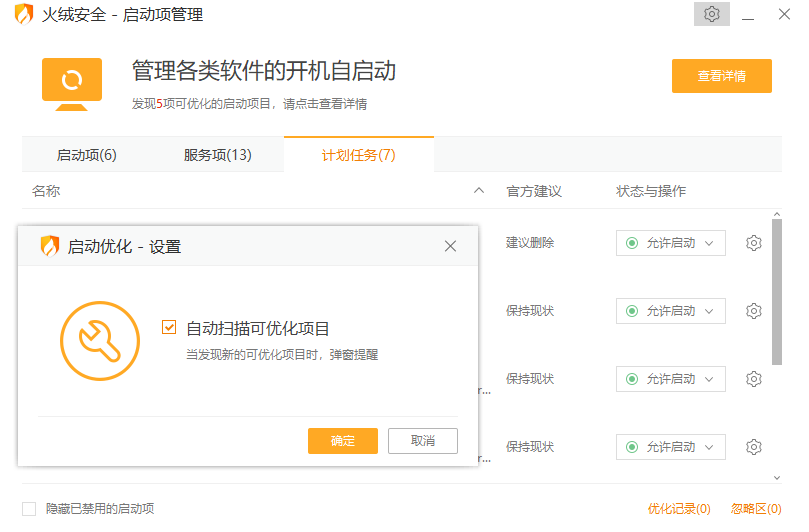Click the vertical scrollbar thumb
Viewport: 809px width, 532px height.
(776, 292)
